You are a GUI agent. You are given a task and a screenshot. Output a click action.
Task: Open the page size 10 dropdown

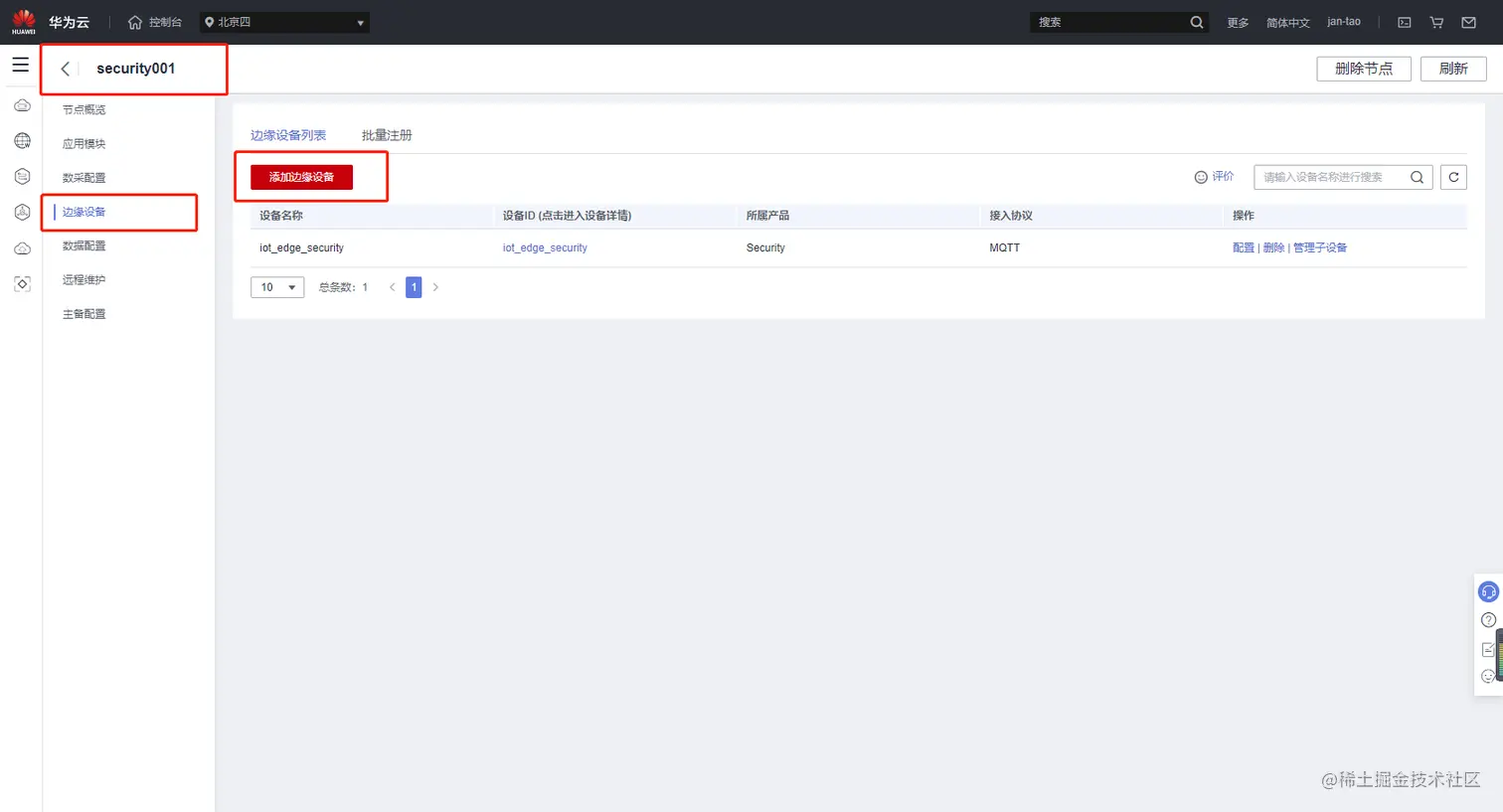(x=277, y=287)
